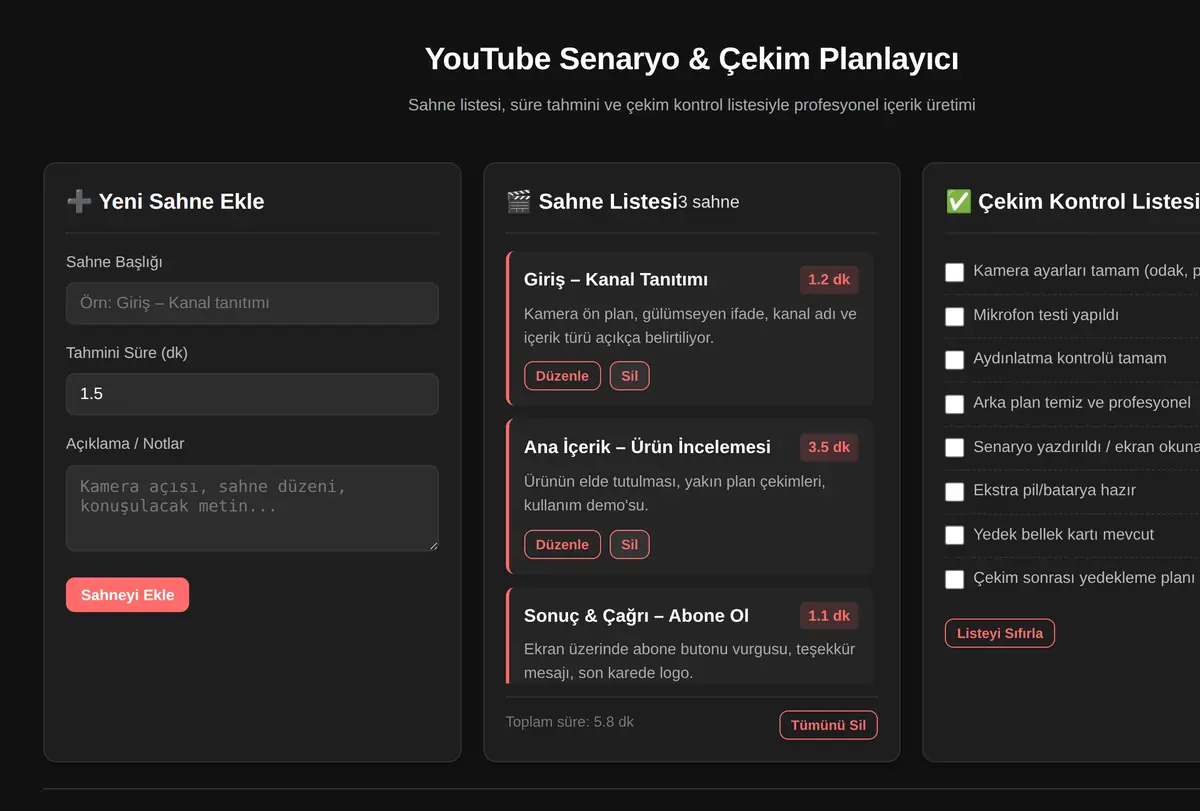
Task: Click the Kamera ön plan scene description
Action: [690, 326]
